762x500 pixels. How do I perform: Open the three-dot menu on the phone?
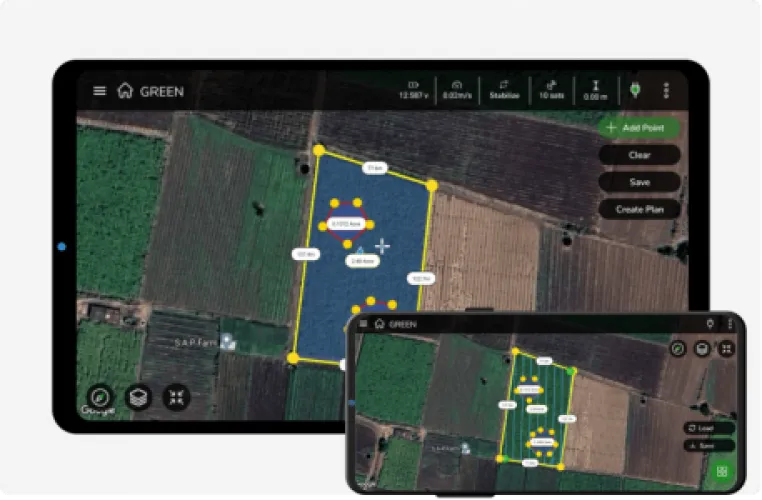coord(731,324)
